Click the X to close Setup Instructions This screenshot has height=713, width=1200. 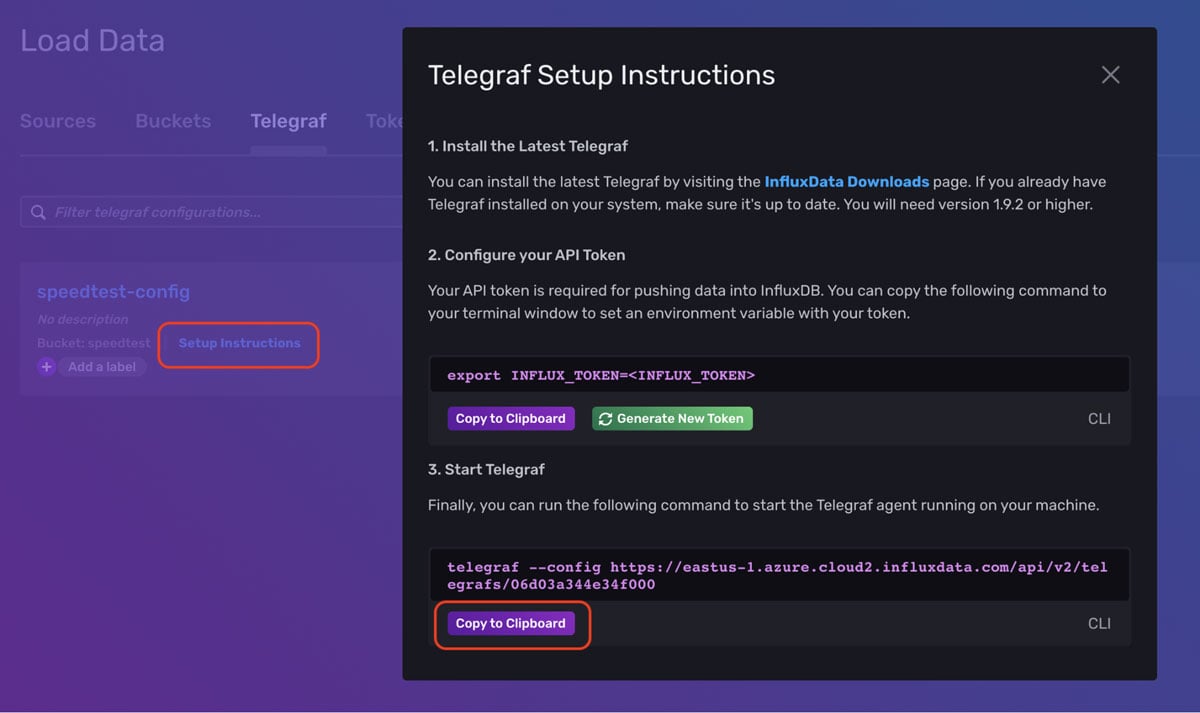[x=1110, y=74]
